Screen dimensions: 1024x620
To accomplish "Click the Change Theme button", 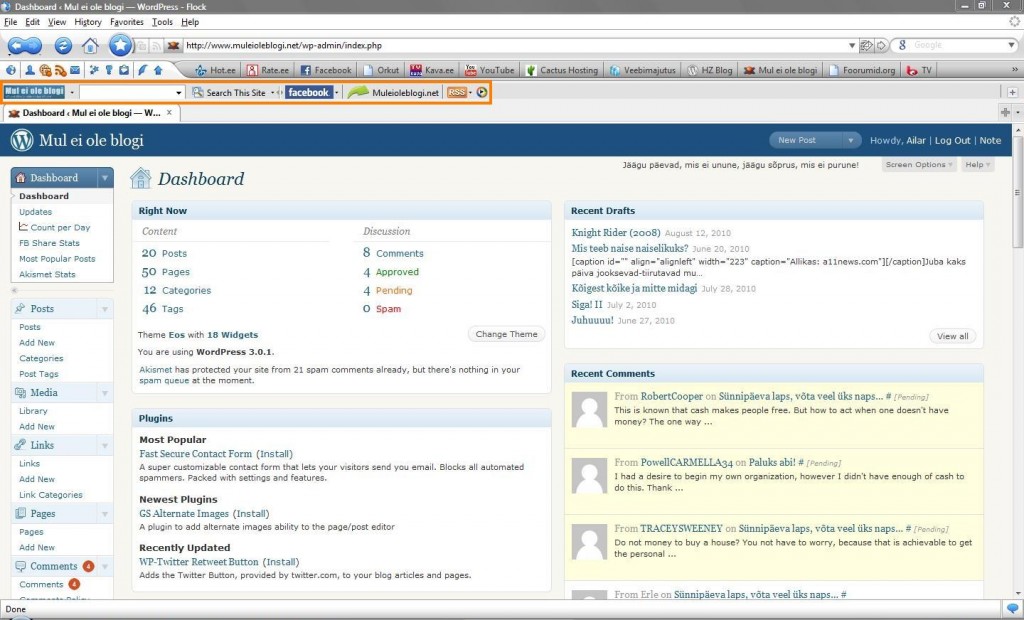I will 506,334.
